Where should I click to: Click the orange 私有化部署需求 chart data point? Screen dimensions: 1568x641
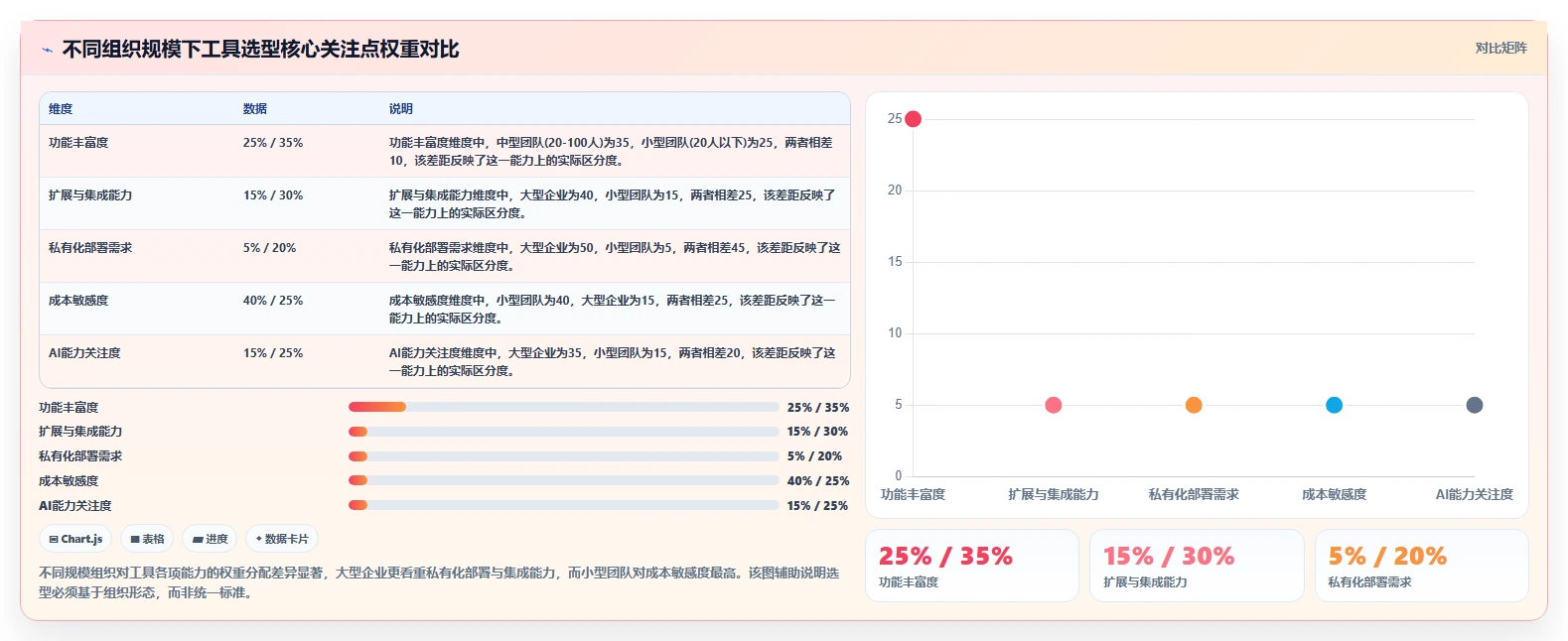click(x=1194, y=405)
